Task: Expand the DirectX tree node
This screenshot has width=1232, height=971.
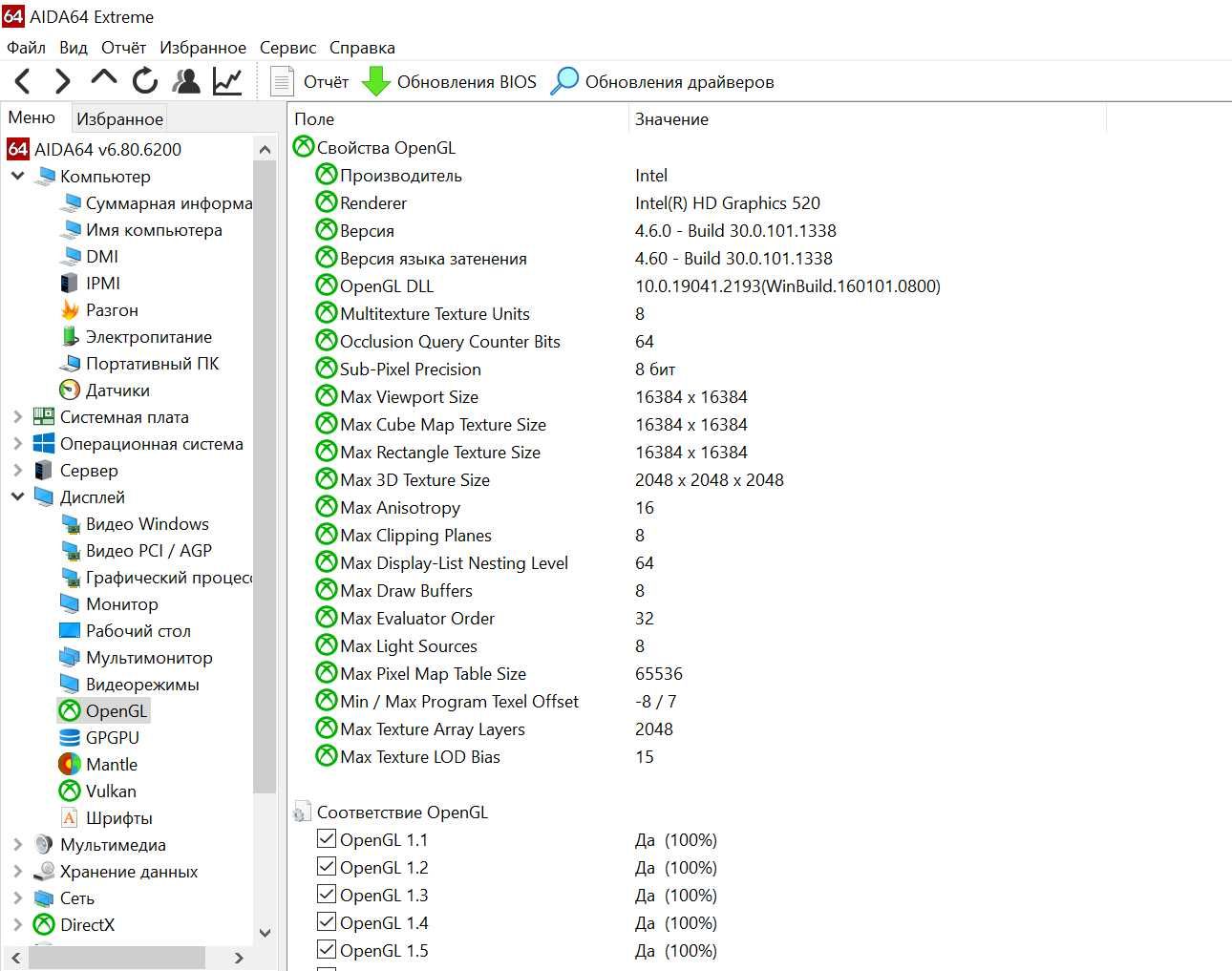Action: 17,924
